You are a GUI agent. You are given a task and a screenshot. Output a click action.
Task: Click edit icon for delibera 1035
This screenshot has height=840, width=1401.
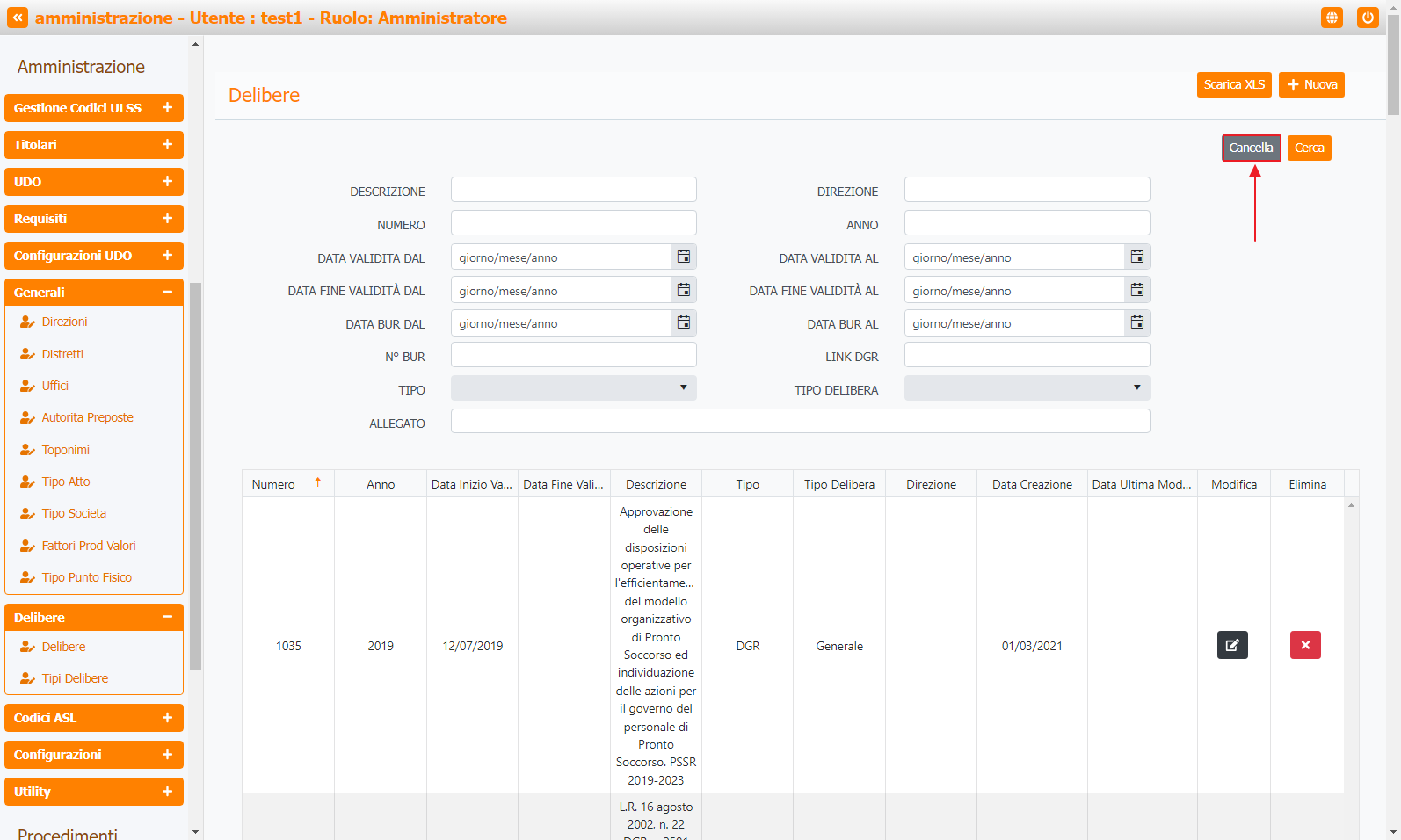(1232, 645)
